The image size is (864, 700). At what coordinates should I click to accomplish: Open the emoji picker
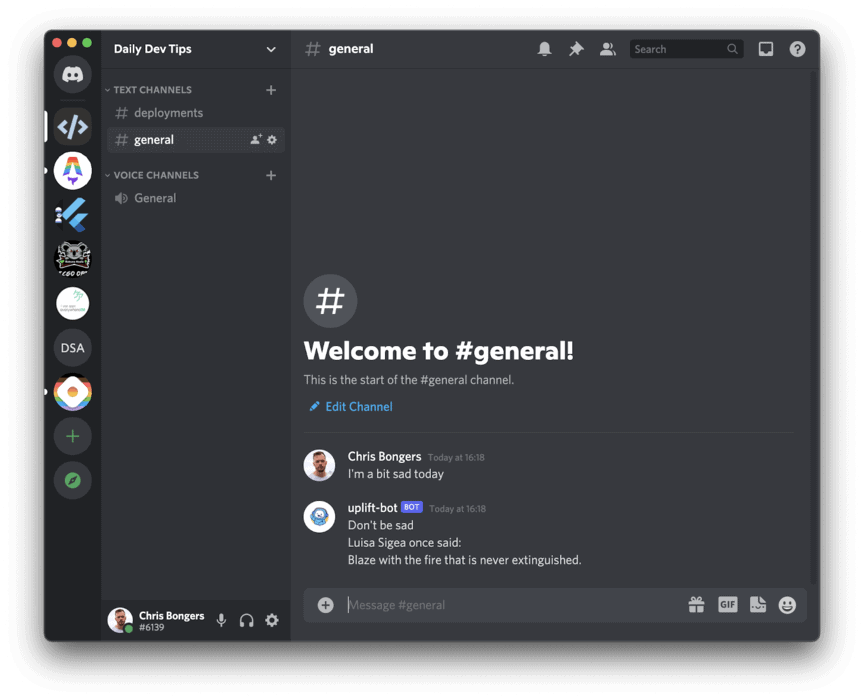(787, 605)
